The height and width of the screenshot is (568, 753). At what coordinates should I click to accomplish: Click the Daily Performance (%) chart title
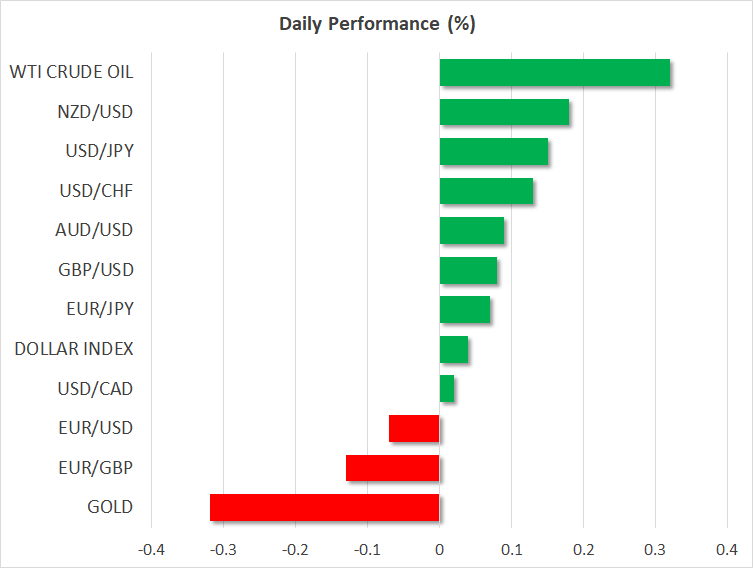click(x=376, y=24)
